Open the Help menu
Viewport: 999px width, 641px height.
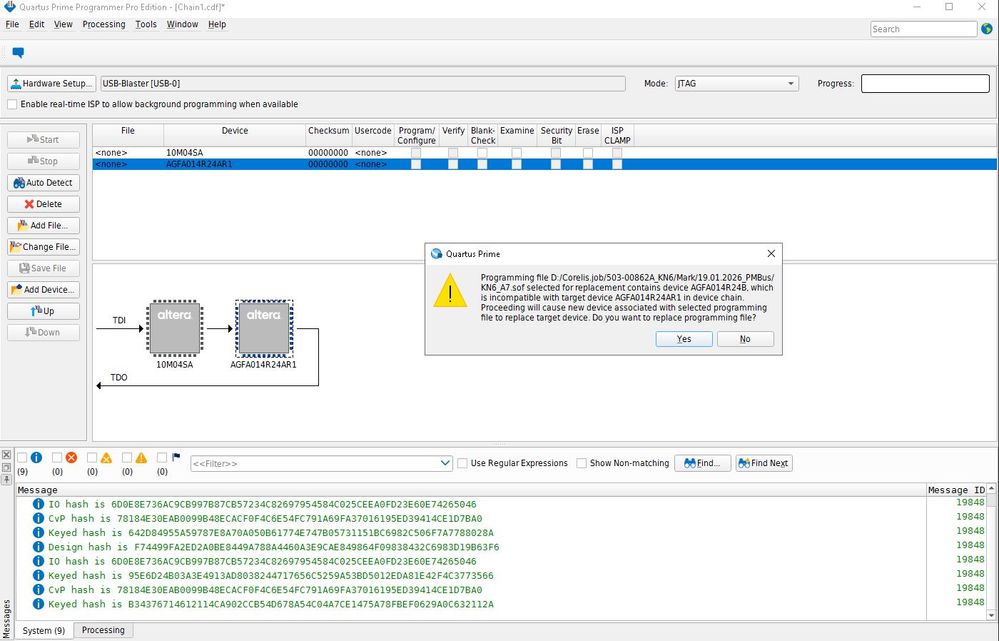(217, 24)
